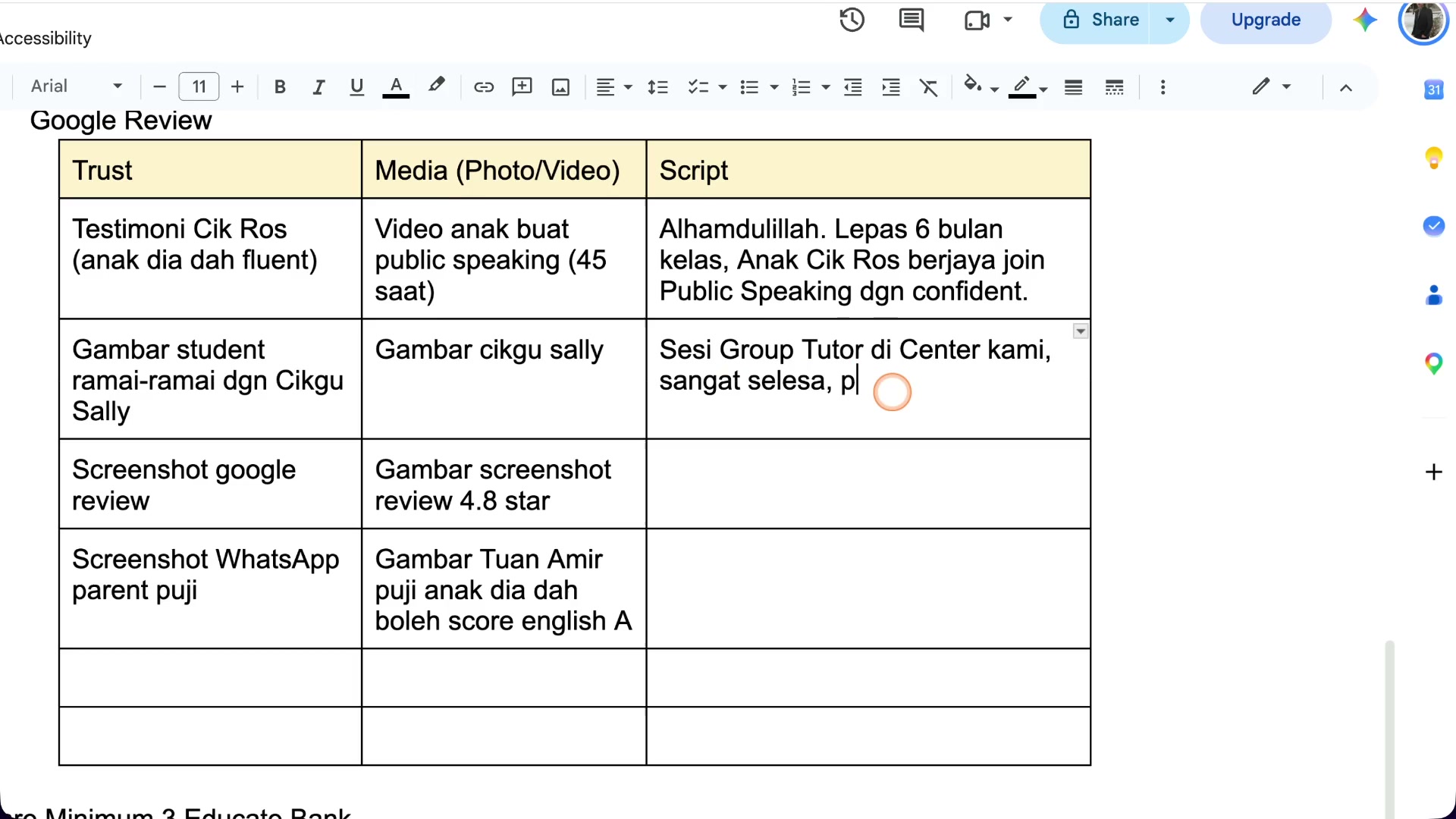Image resolution: width=1456 pixels, height=819 pixels.
Task: Open the comments panel icon
Action: (x=911, y=20)
